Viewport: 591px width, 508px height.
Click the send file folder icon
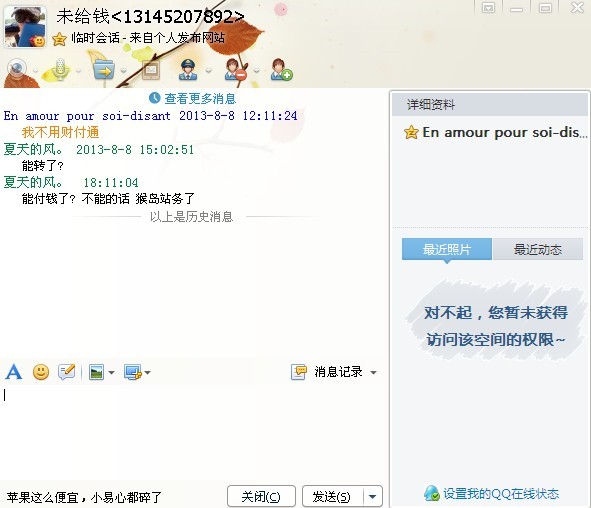click(104, 70)
